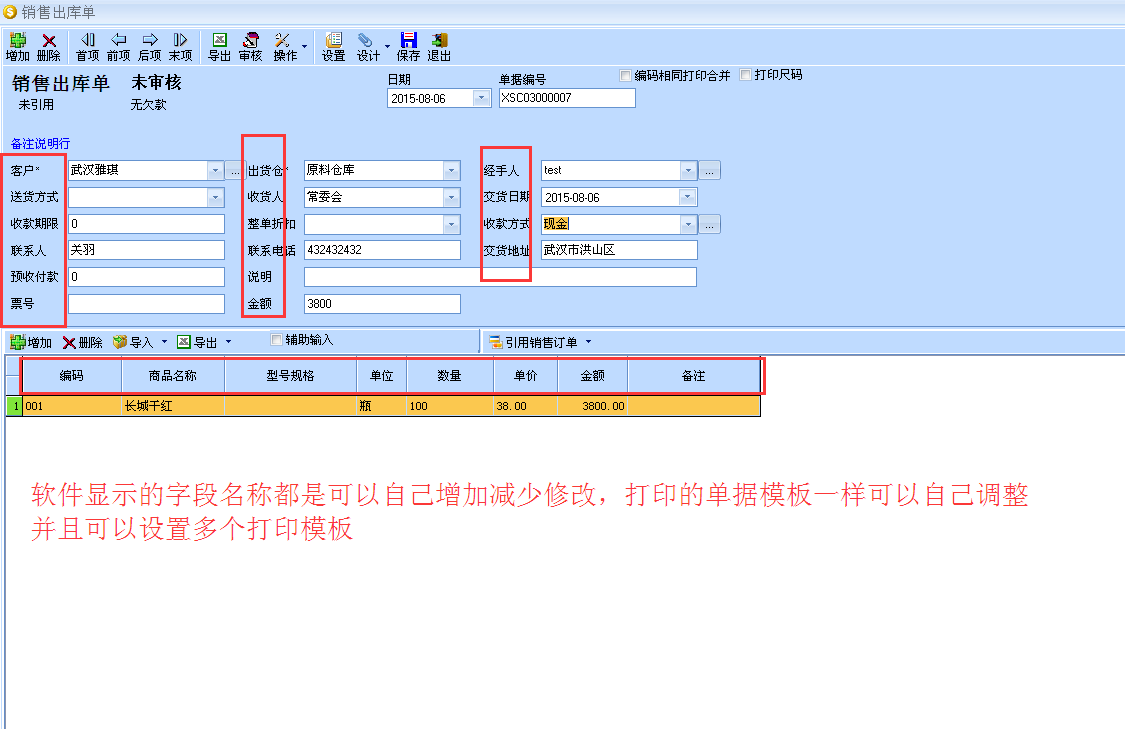Open the 收货人 dropdown
The height and width of the screenshot is (729, 1125).
point(451,197)
